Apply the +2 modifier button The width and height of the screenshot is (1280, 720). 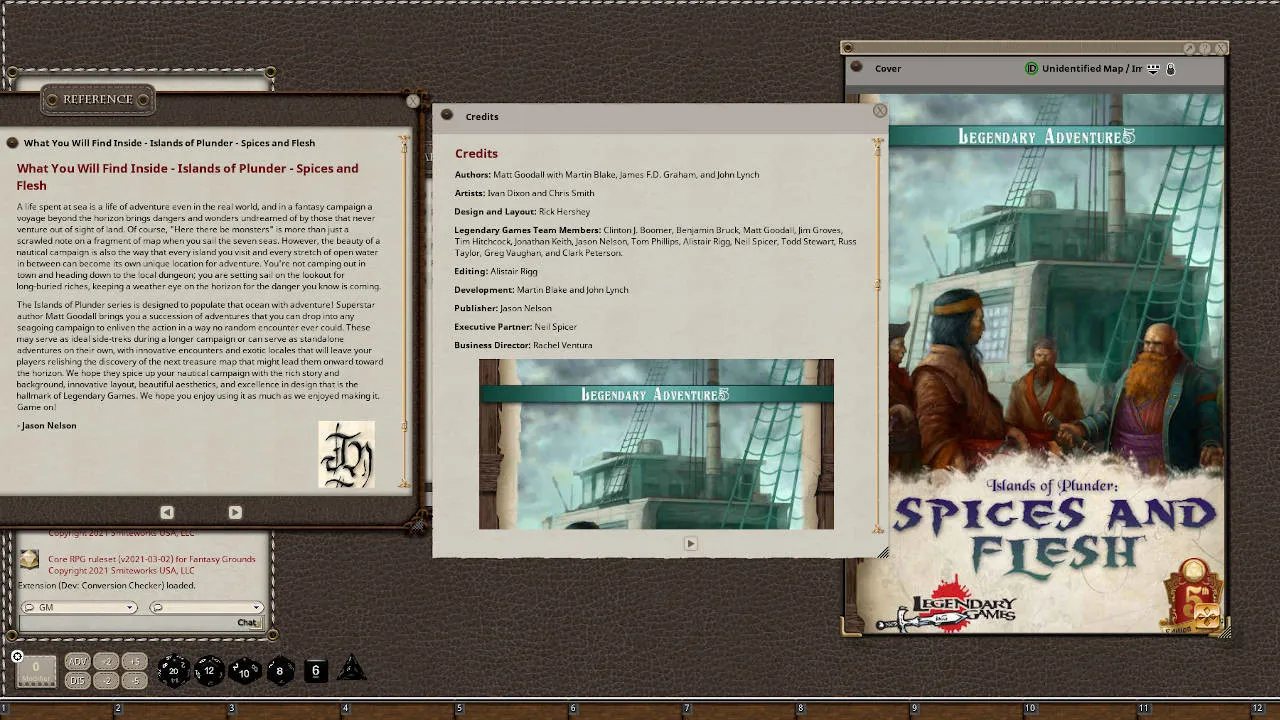point(106,662)
